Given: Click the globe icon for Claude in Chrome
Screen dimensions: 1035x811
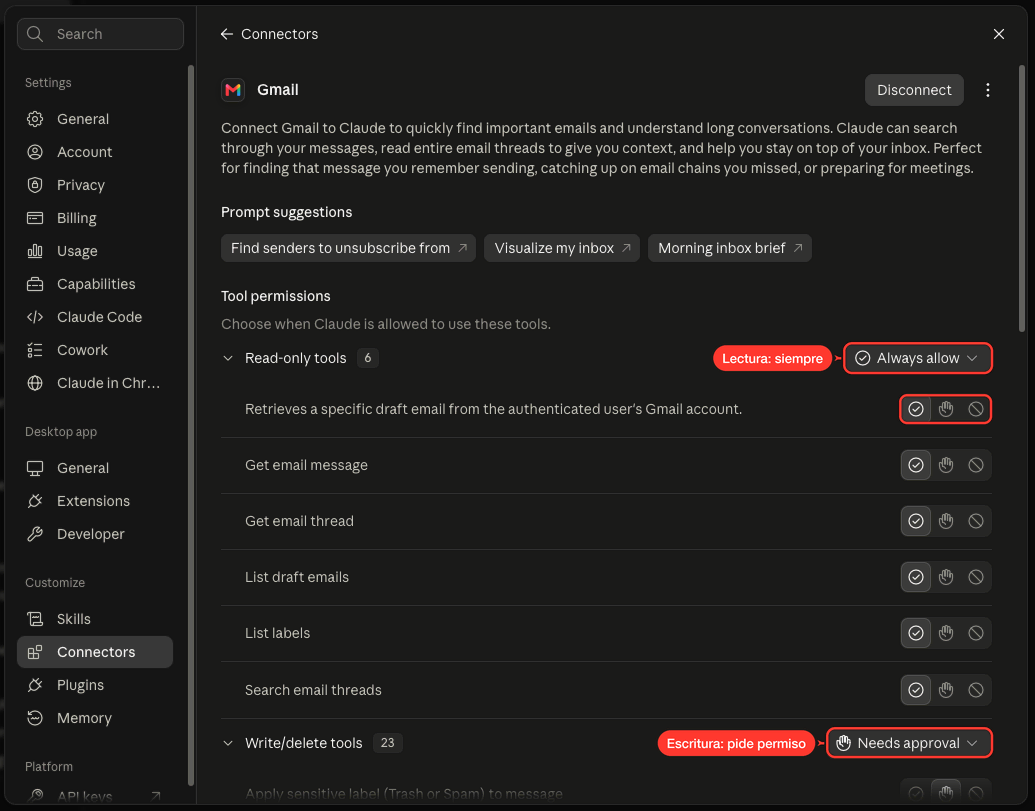Looking at the screenshot, I should [x=35, y=383].
